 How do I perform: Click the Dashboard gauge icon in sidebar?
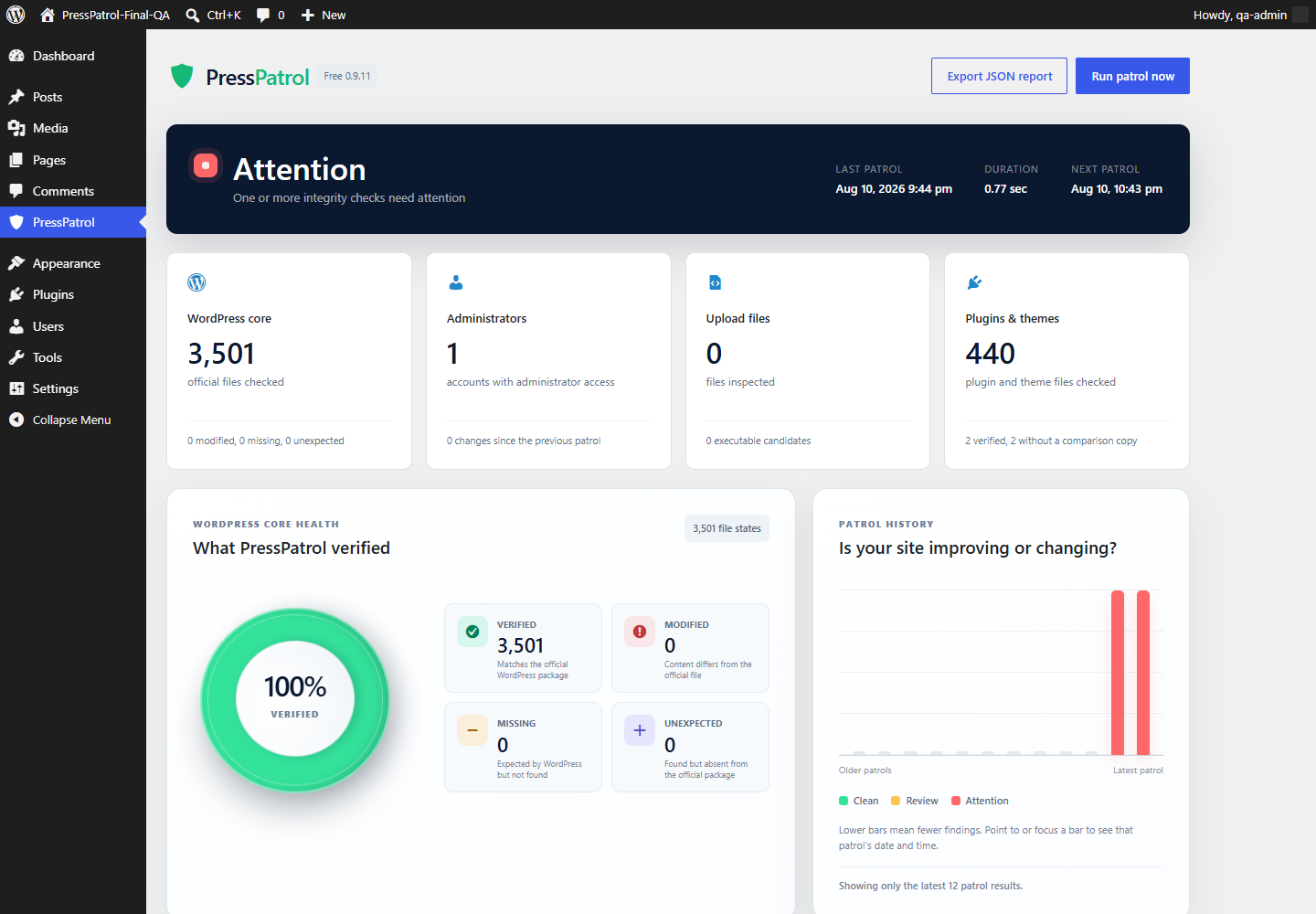(x=16, y=56)
